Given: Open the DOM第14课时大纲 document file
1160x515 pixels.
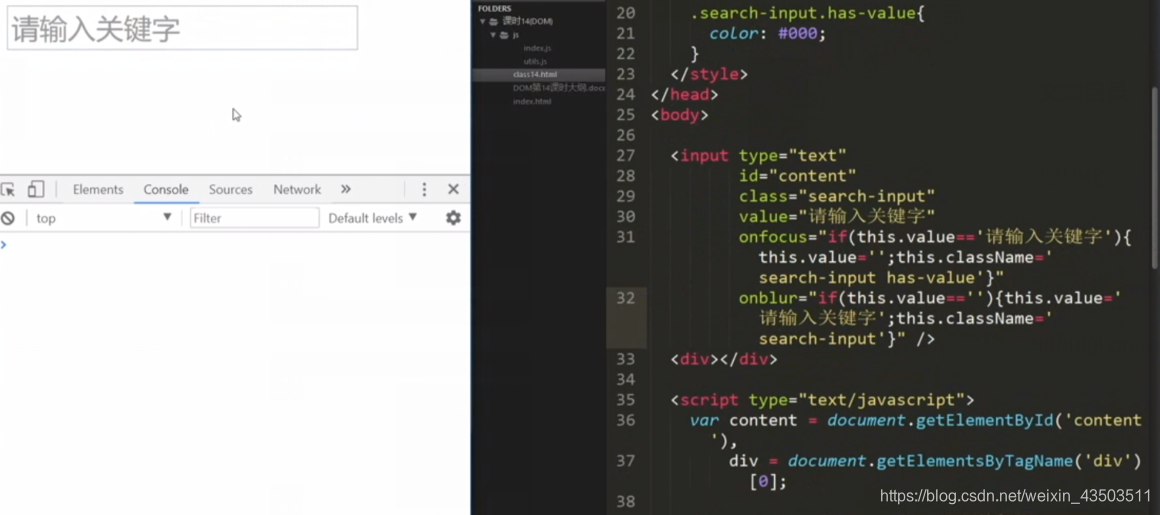Looking at the screenshot, I should (x=559, y=88).
